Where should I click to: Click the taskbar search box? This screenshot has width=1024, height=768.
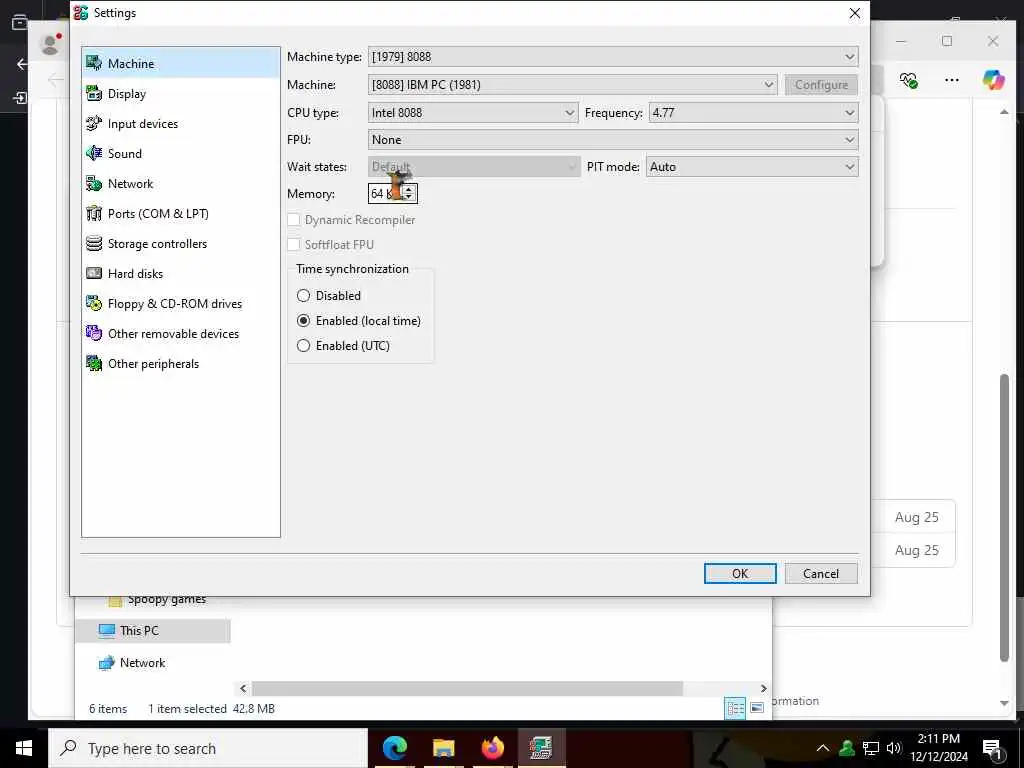pyautogui.click(x=208, y=748)
